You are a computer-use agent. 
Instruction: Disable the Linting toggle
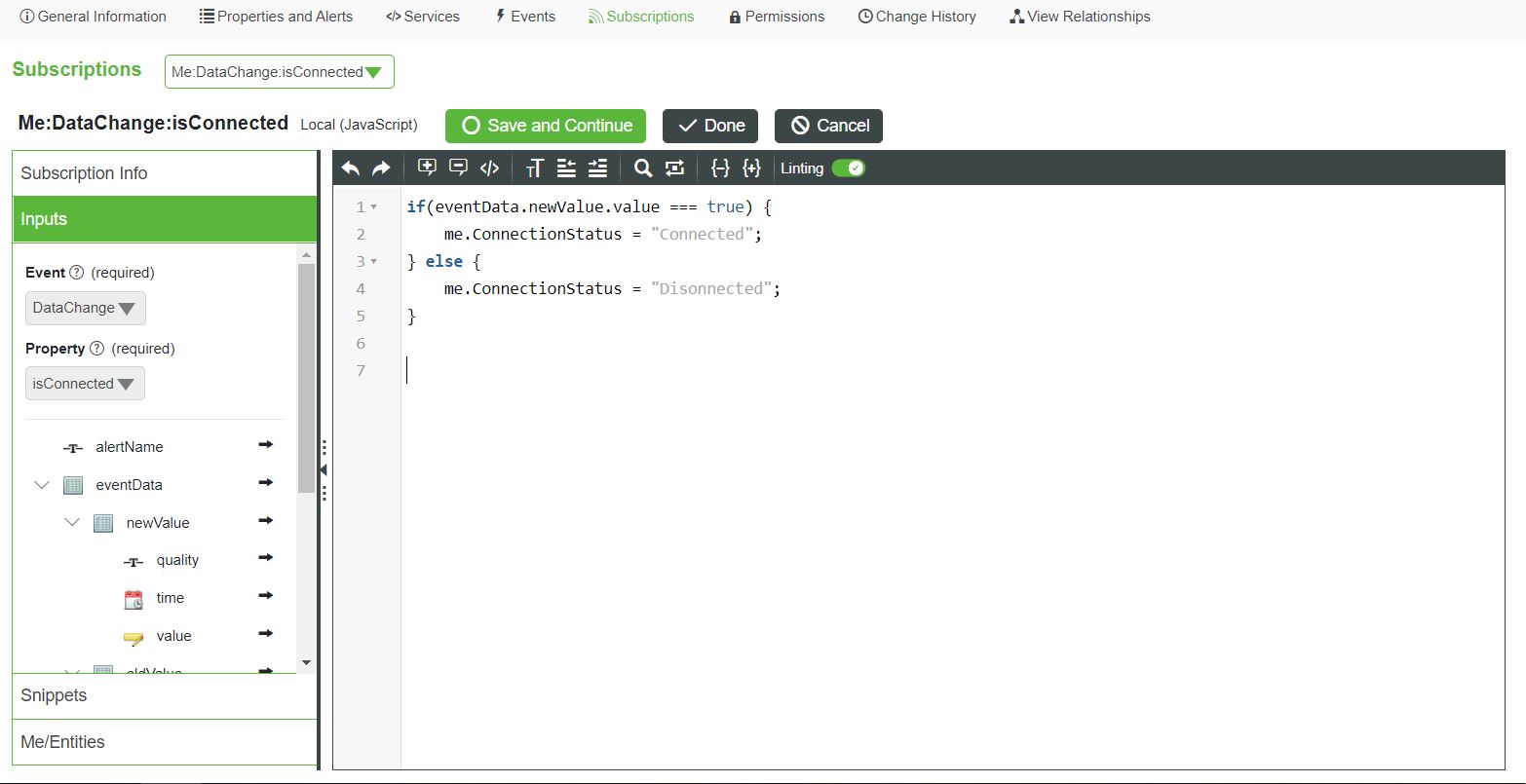[849, 168]
